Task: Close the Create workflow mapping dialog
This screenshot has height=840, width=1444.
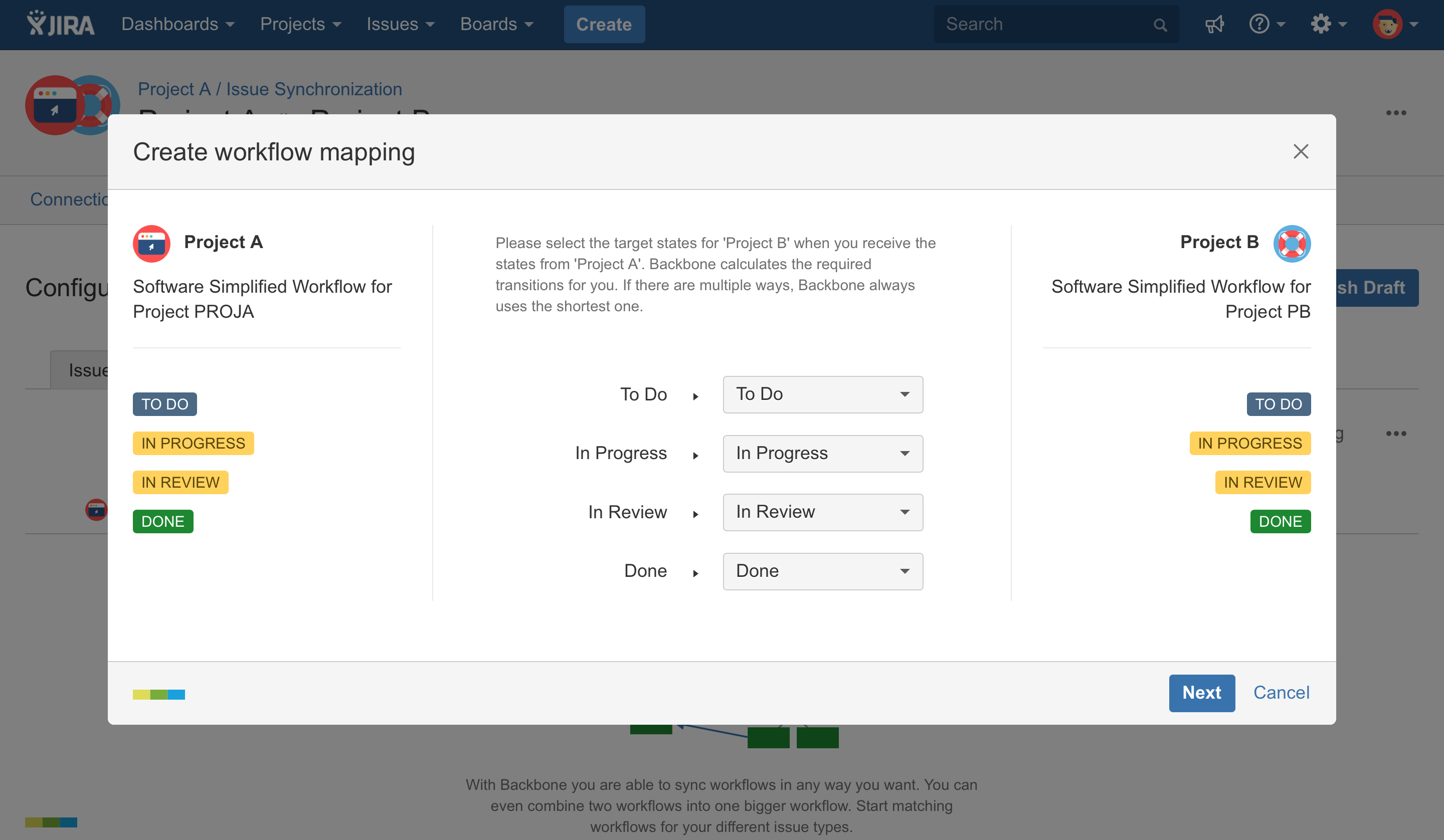Action: point(1301,152)
